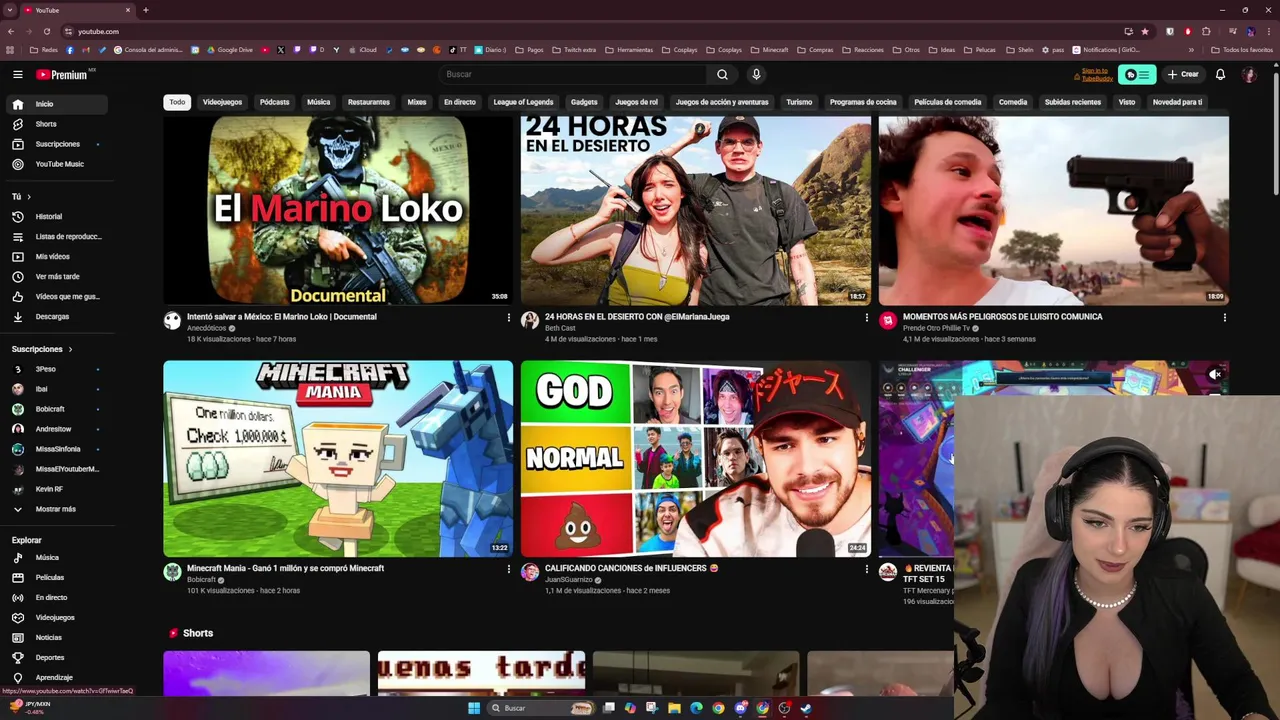
Task: Reload the page in Chrome
Action: tap(46, 31)
